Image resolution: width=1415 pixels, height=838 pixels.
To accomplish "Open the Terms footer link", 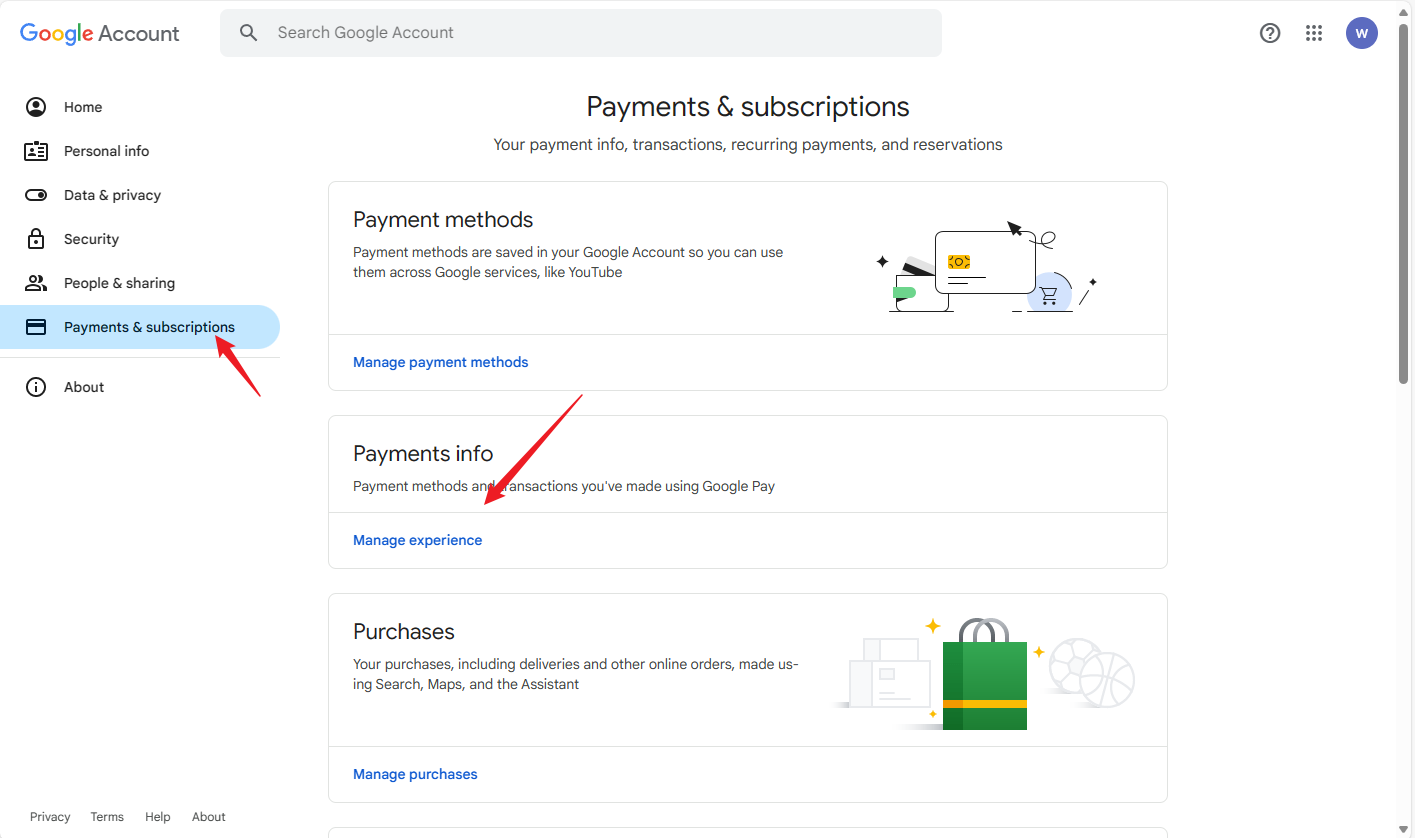I will (107, 817).
